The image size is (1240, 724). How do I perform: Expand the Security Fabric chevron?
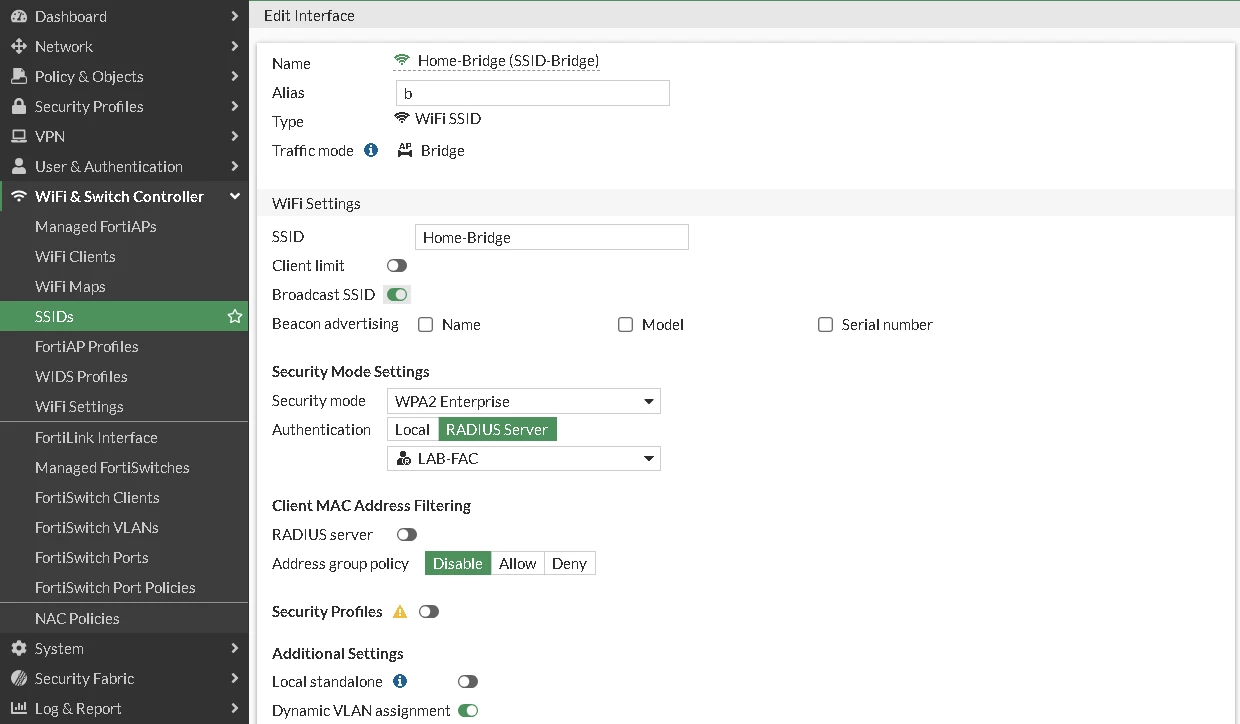[x=234, y=678]
